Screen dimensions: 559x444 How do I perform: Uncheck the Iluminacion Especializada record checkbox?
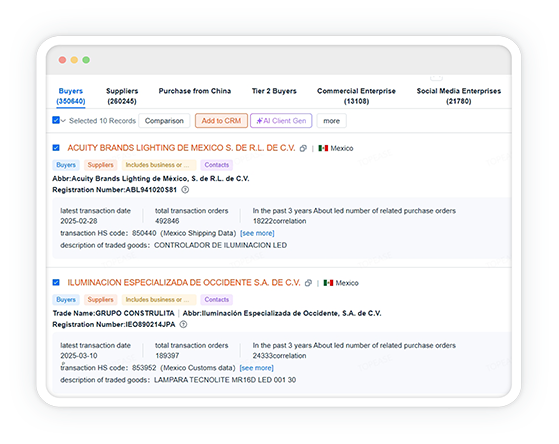(x=56, y=282)
